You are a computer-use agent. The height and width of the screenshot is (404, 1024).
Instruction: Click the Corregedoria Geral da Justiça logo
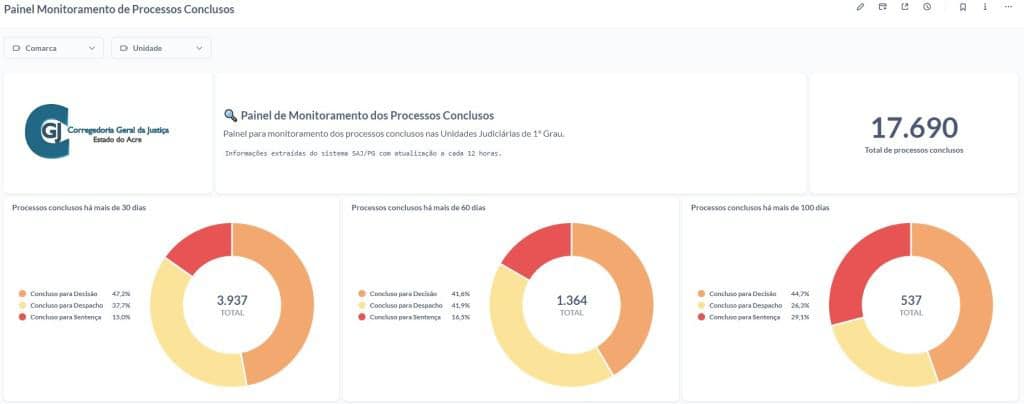point(98,132)
